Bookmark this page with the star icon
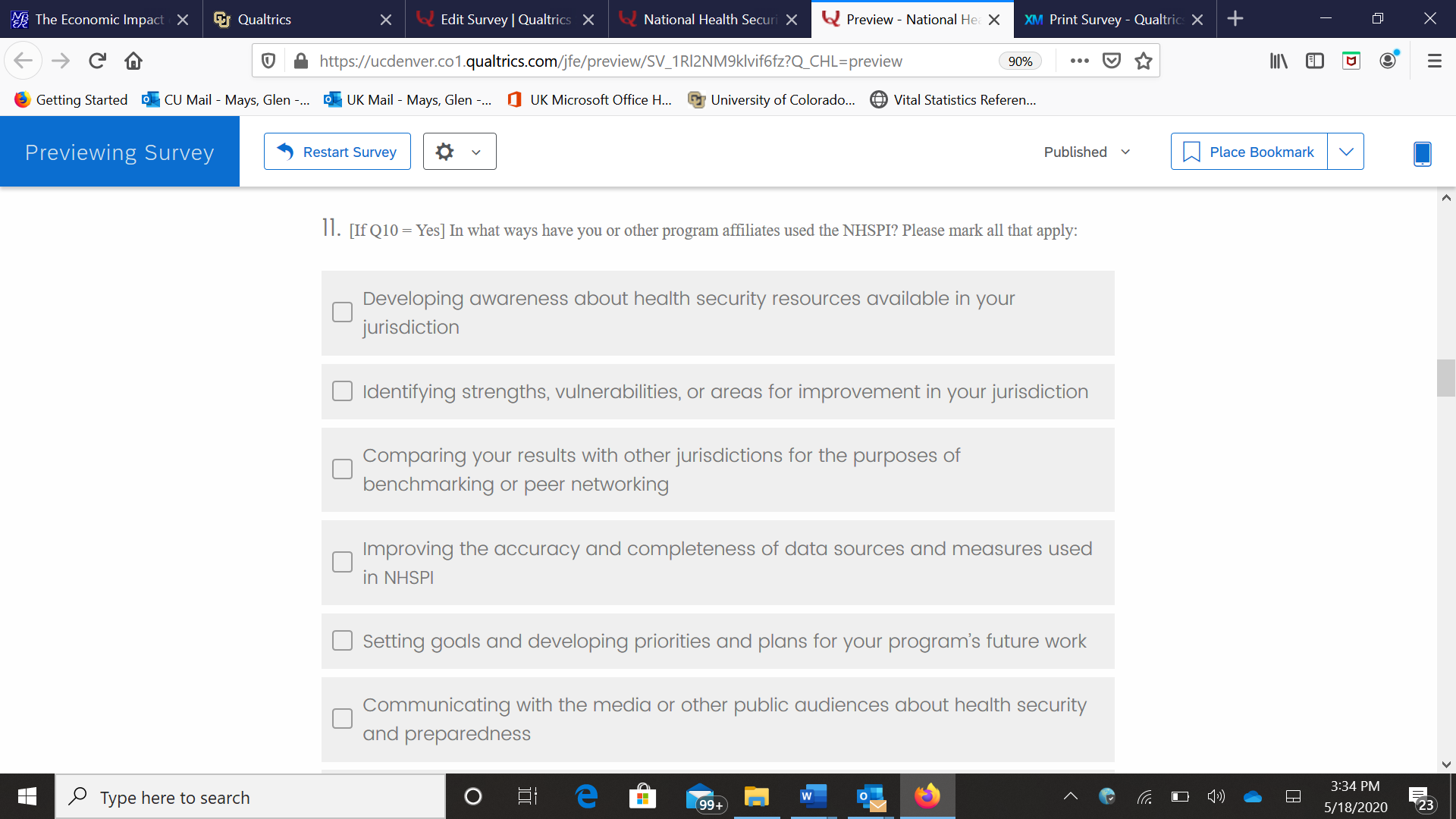 pyautogui.click(x=1144, y=61)
